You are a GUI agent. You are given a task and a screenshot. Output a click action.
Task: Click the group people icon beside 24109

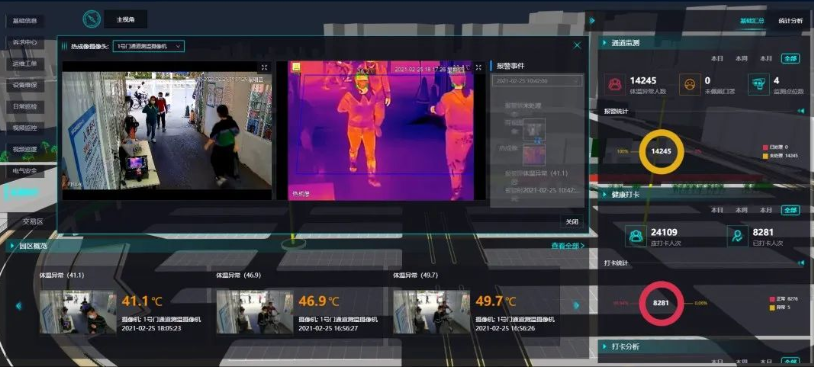(635, 236)
